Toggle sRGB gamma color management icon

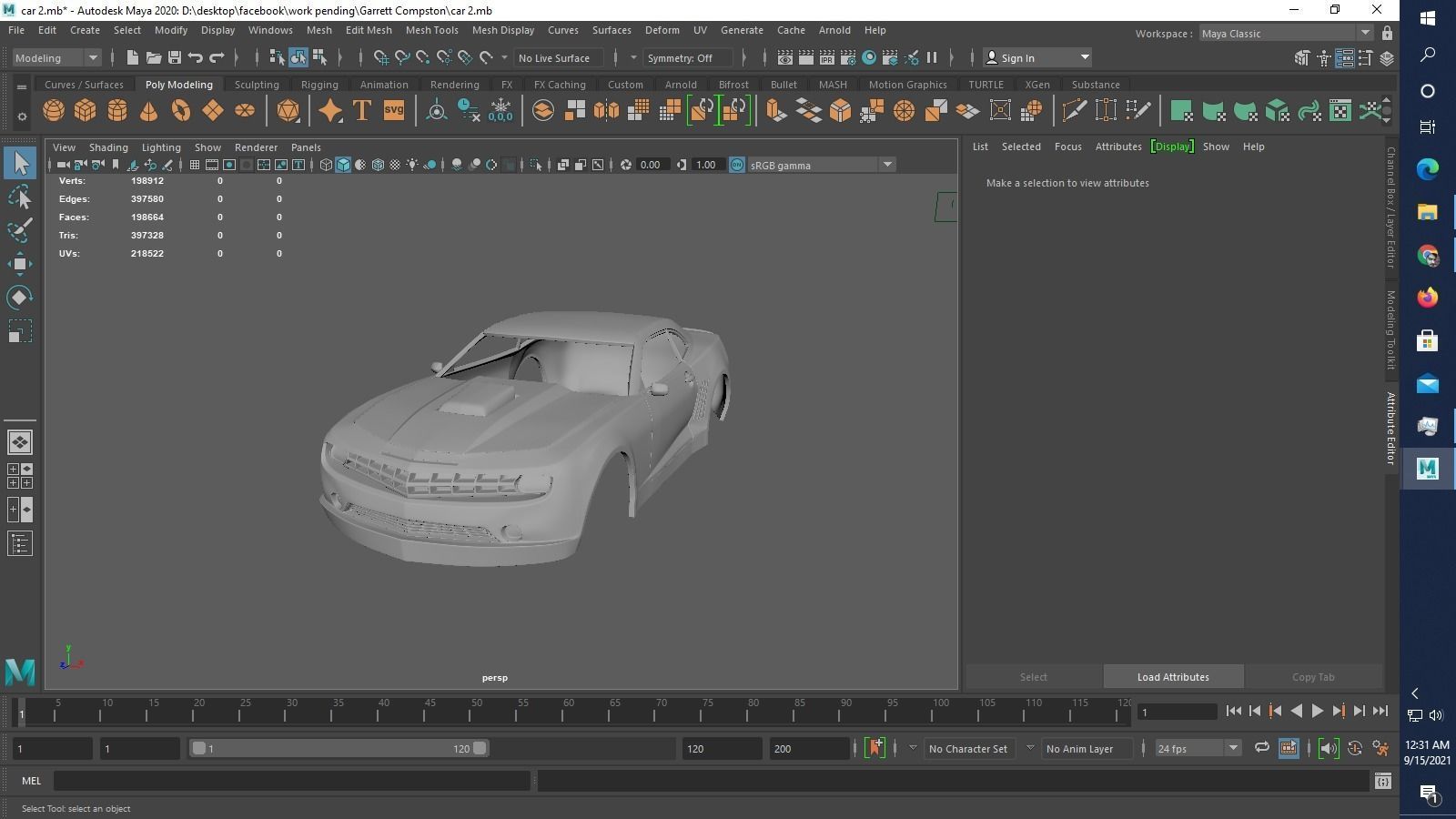point(737,165)
